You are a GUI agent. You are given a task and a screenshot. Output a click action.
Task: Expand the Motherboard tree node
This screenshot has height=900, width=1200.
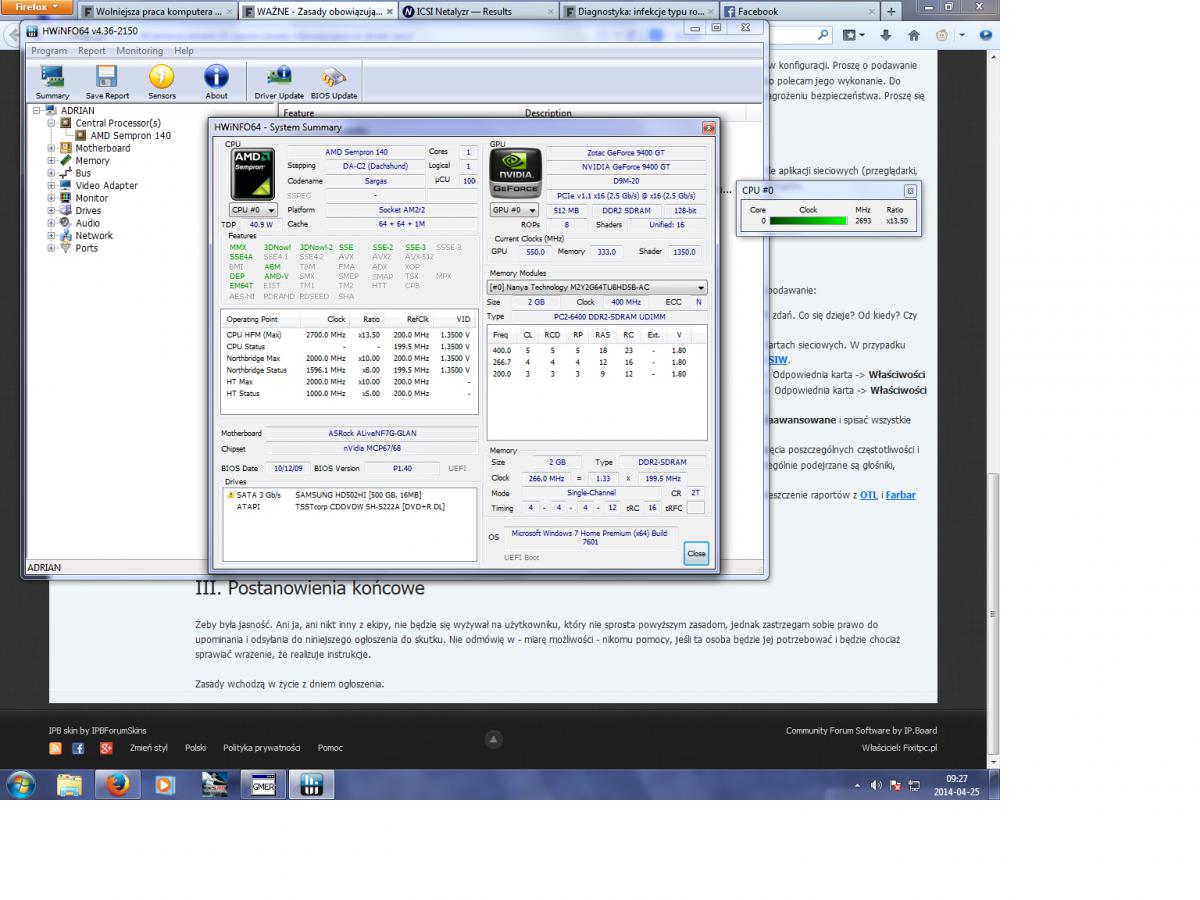coord(52,148)
